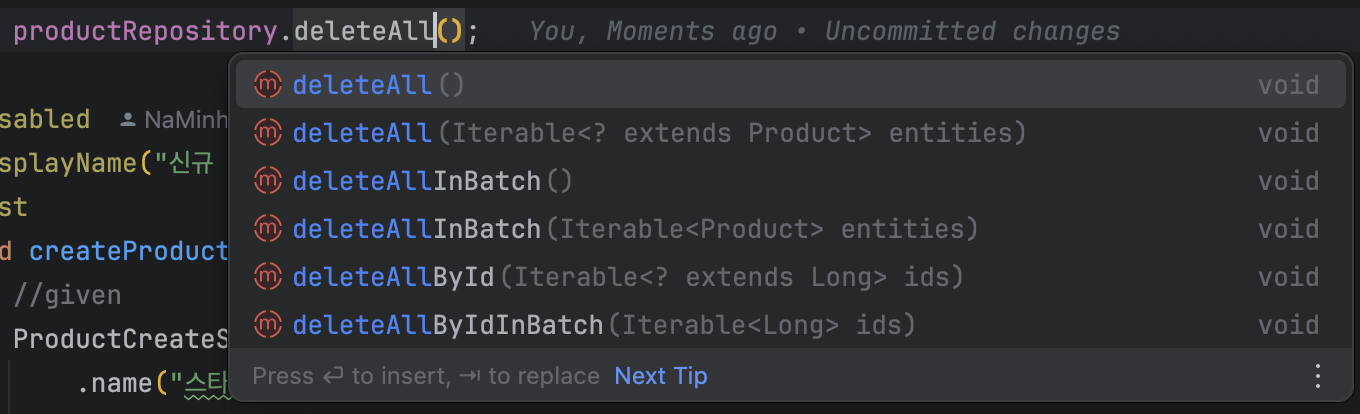Image resolution: width=1360 pixels, height=414 pixels.
Task: Click the method icon next to deleteAllInBatch()
Action: point(267,181)
